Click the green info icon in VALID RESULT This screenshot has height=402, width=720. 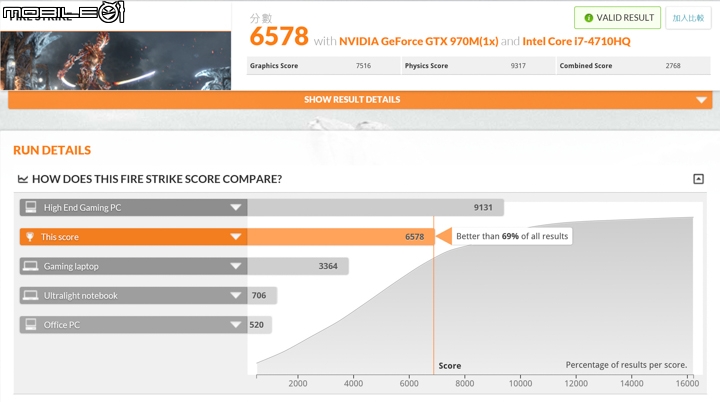[588, 18]
